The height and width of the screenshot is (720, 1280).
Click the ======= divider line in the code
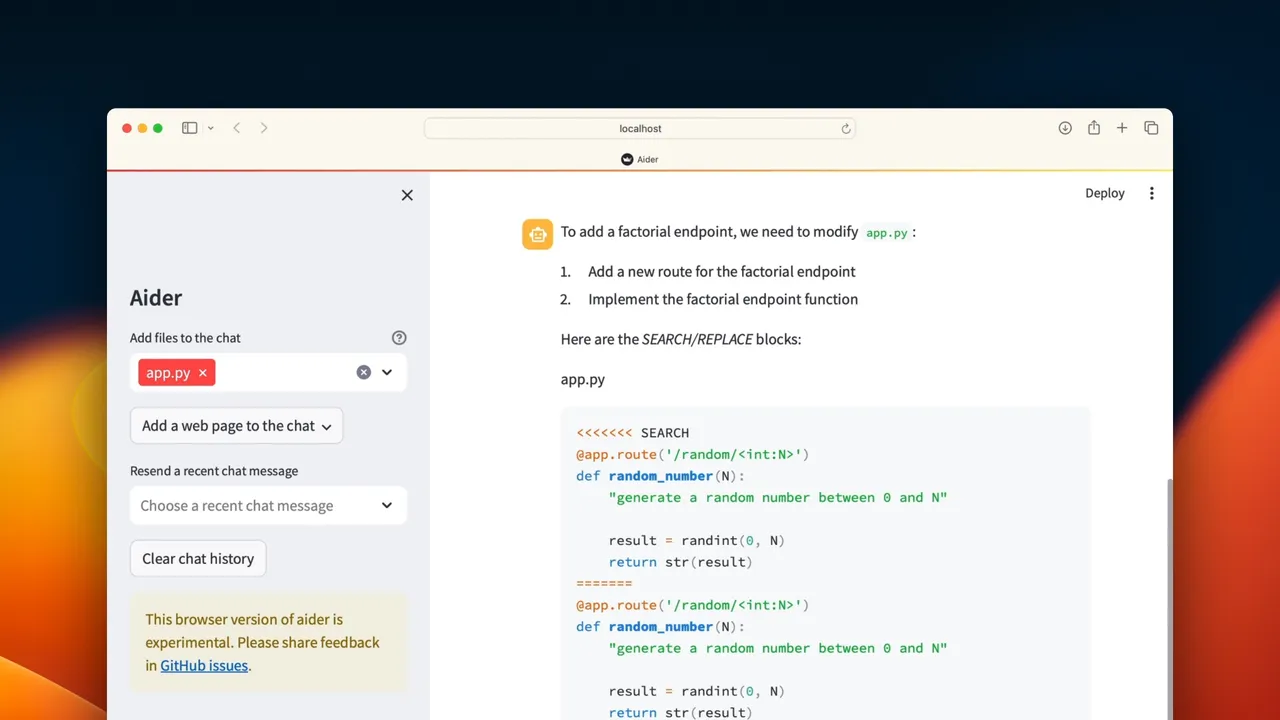604,583
